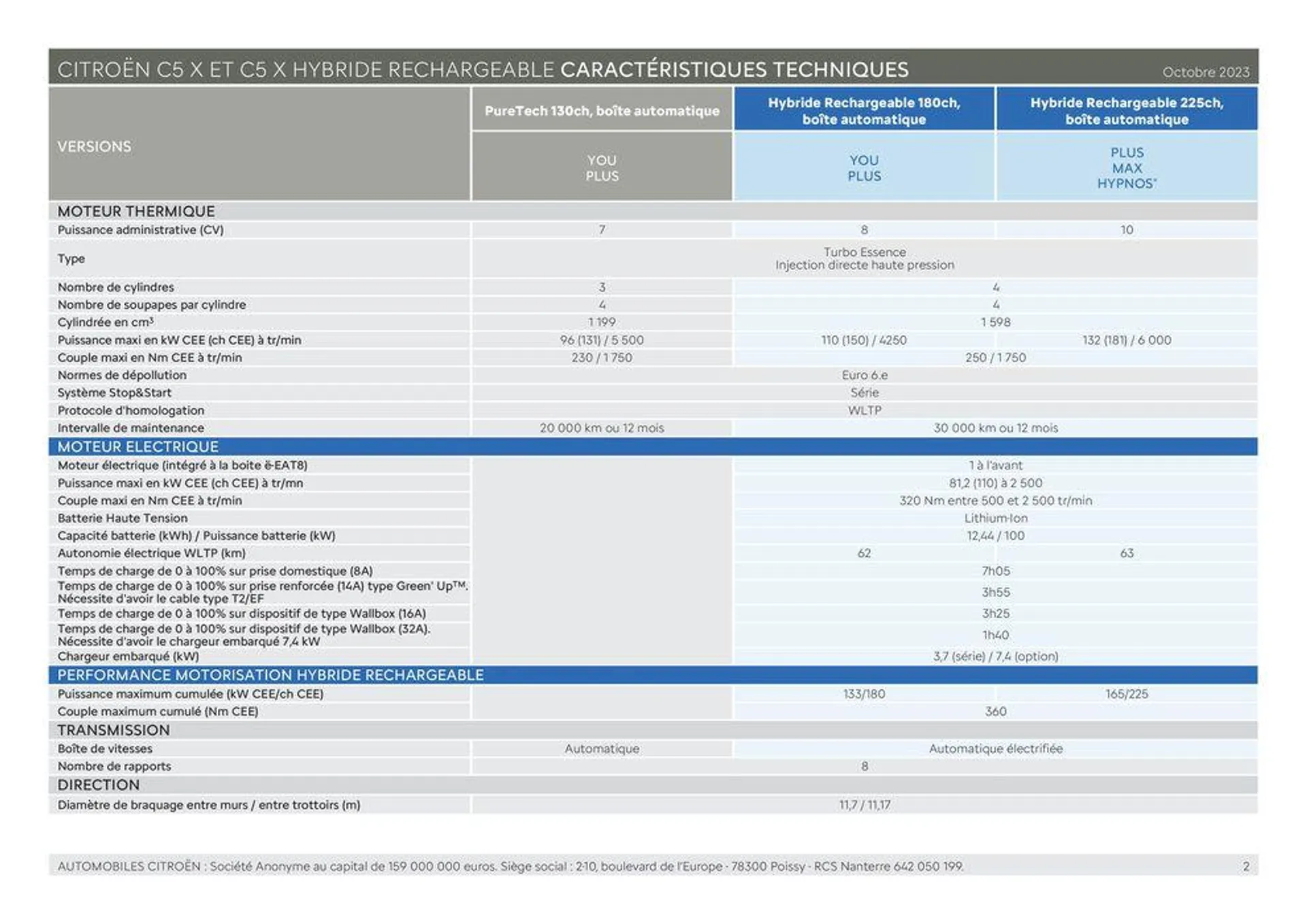Click the 'WLTP' homologation value
This screenshot has width=1307, height=924.
coord(865,410)
